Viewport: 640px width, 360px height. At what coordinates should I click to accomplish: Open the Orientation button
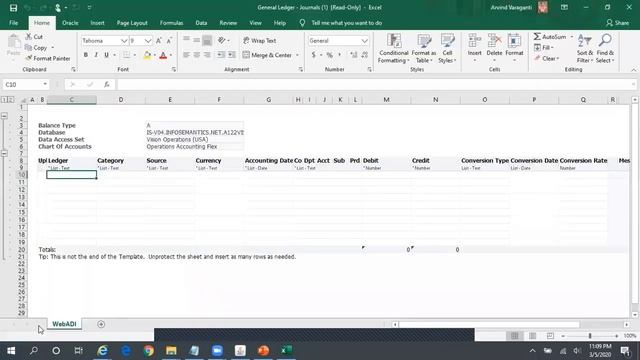(222, 40)
